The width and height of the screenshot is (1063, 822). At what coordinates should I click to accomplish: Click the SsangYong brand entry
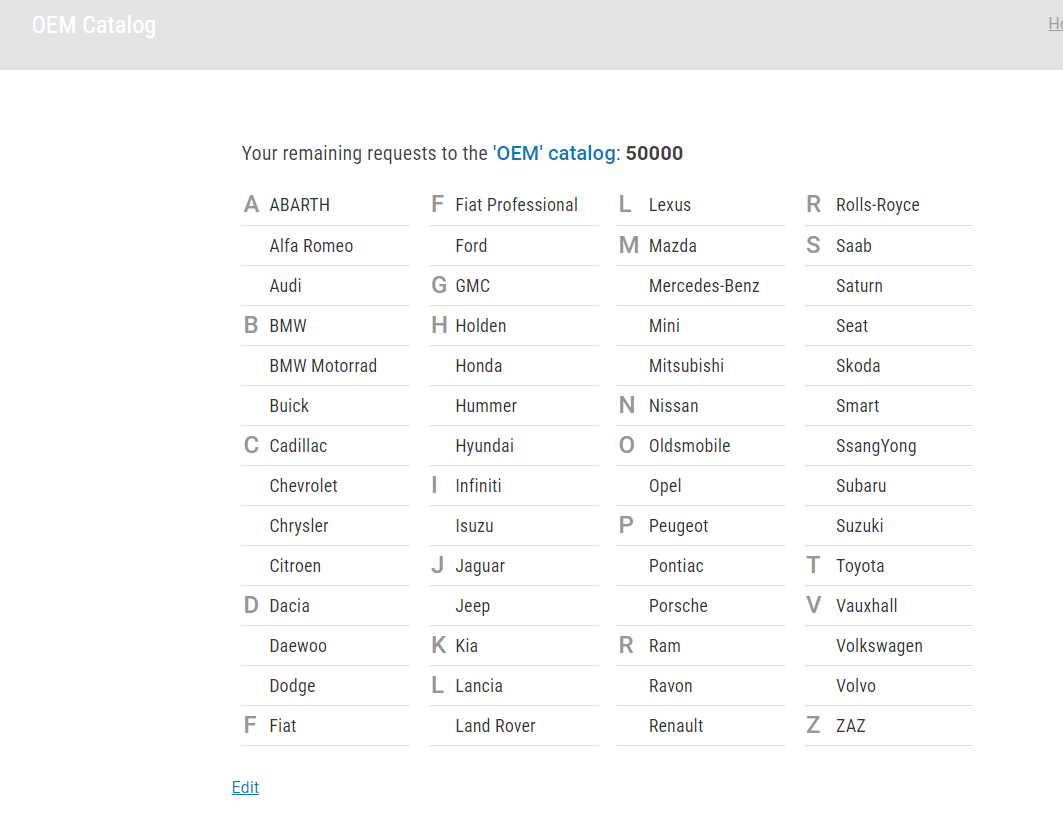876,446
